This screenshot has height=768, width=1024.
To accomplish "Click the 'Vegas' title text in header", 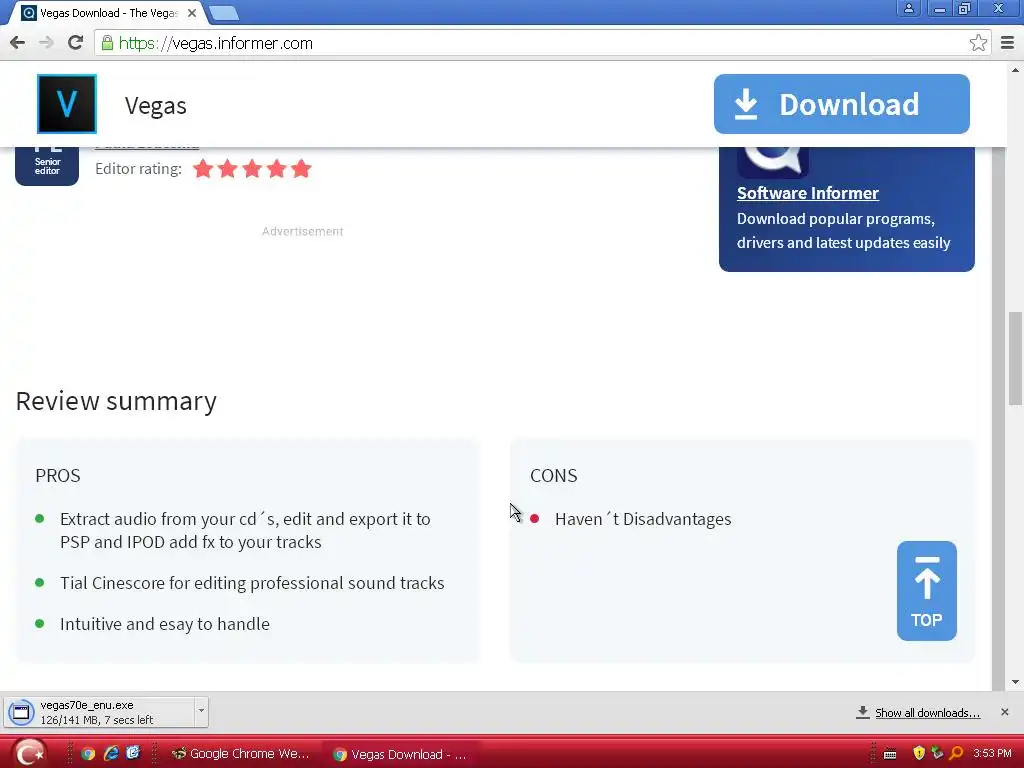I will pyautogui.click(x=155, y=105).
